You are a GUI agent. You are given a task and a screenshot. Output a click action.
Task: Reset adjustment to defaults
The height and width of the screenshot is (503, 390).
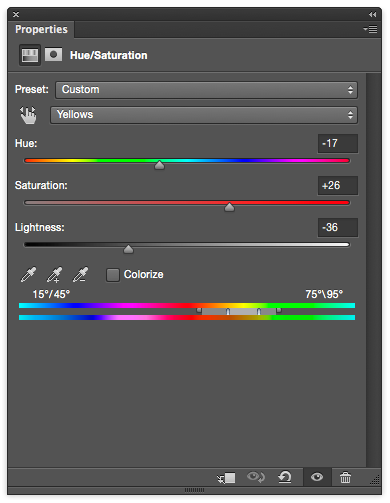(285, 477)
